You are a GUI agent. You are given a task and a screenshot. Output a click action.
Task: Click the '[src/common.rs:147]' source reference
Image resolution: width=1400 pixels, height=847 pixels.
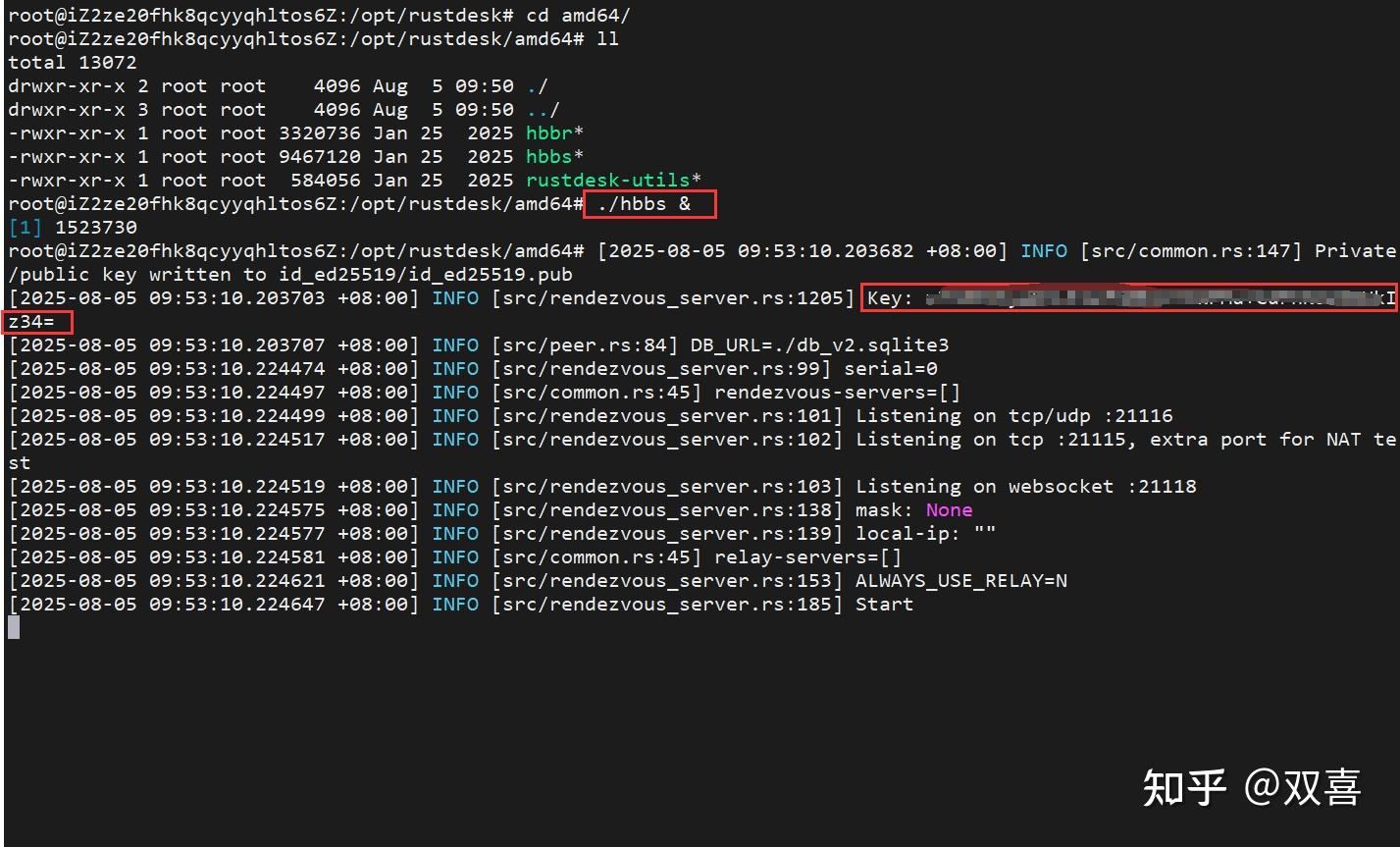(x=1191, y=251)
